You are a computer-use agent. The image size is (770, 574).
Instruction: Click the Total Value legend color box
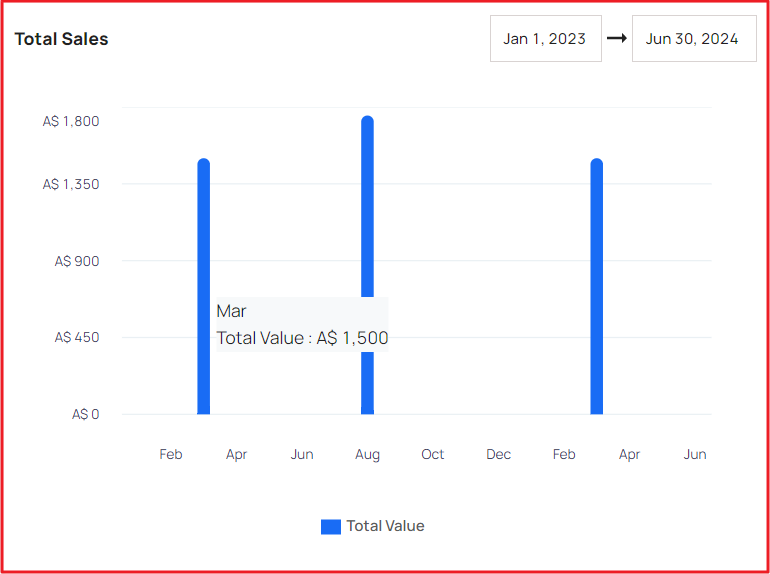(330, 526)
